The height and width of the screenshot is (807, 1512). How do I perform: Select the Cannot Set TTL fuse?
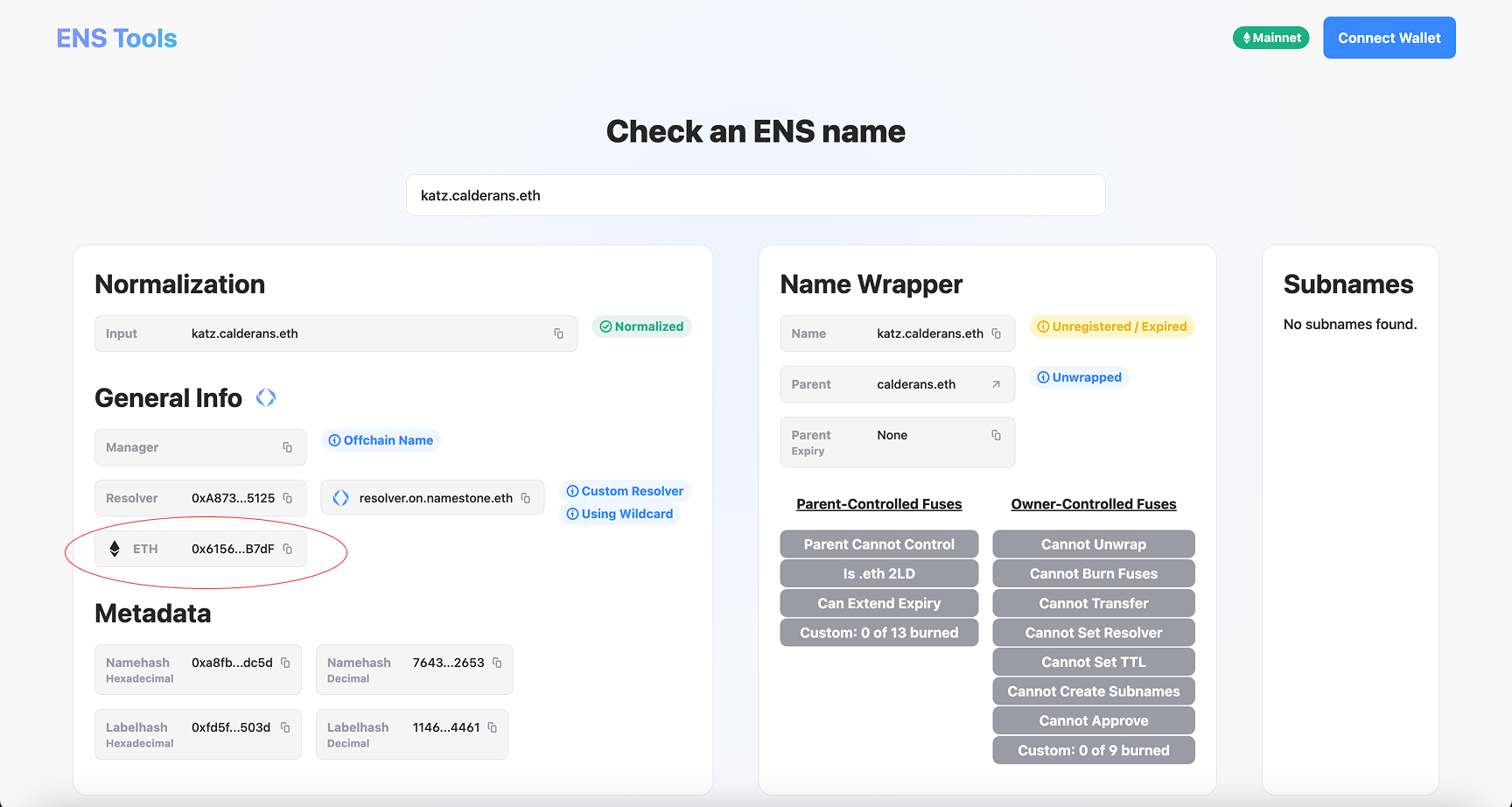[x=1094, y=662]
